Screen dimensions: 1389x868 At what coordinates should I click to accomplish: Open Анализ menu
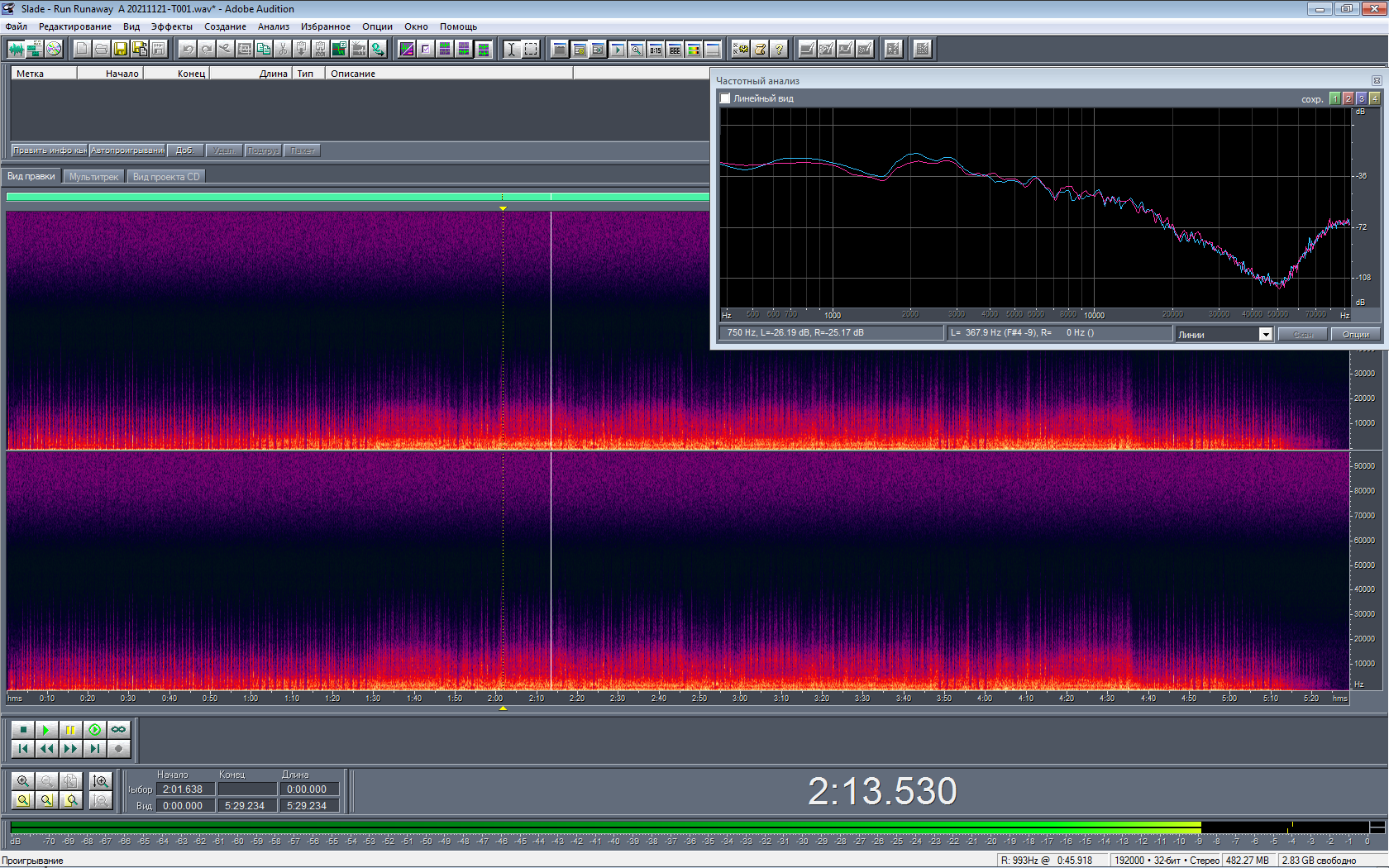tap(274, 26)
